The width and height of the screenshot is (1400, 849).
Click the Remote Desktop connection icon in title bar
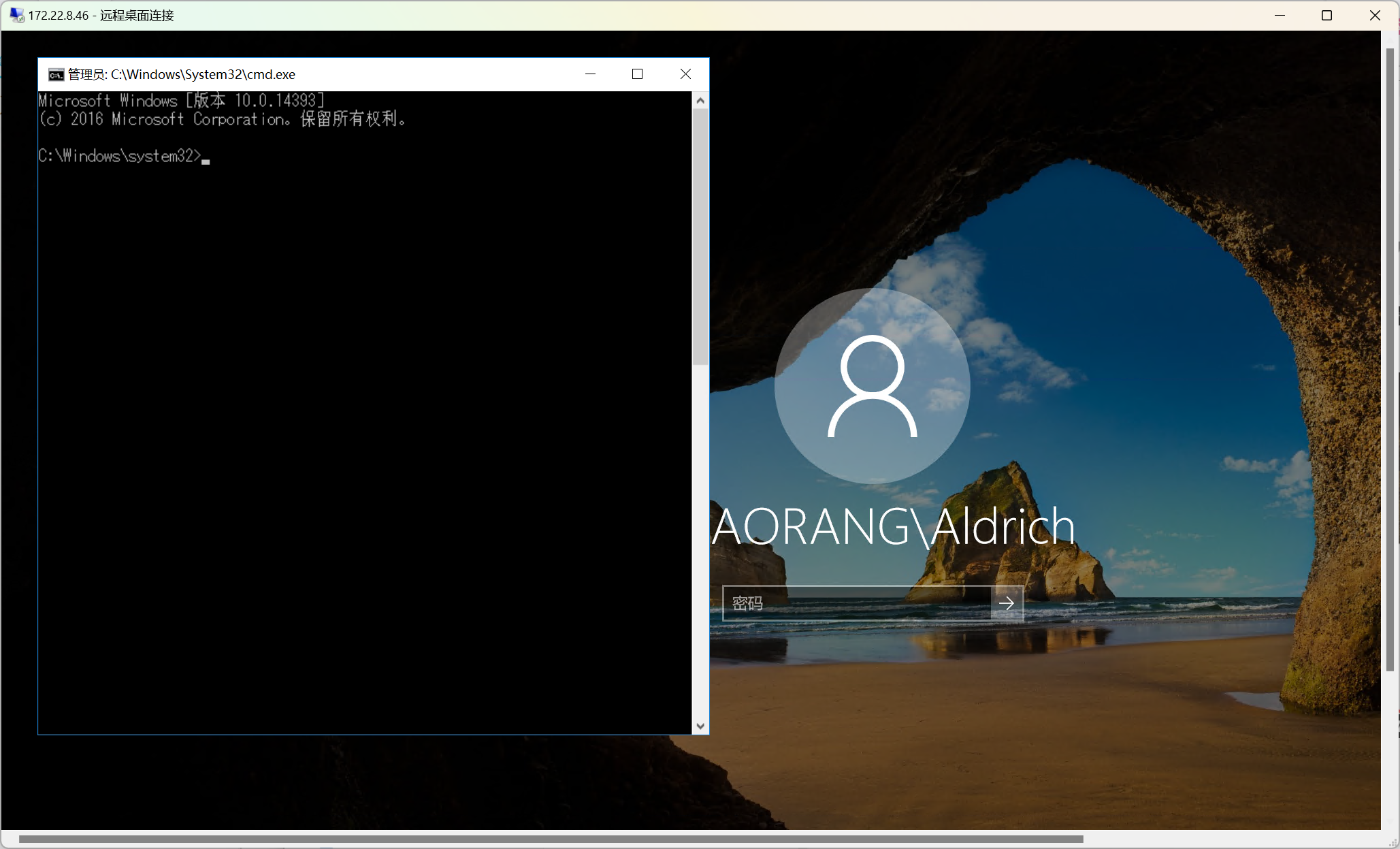coord(16,15)
